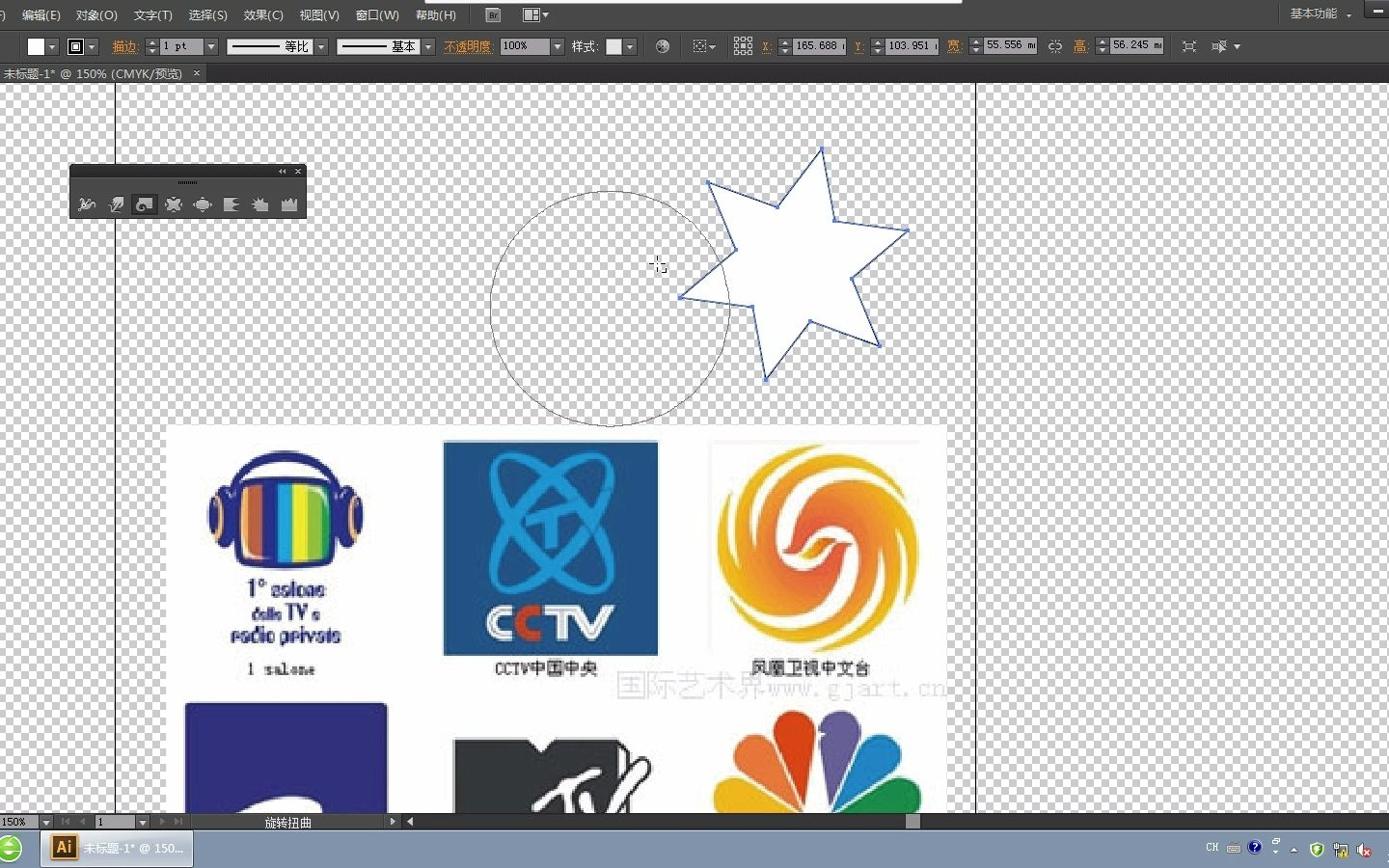Click the 样式 graphic style swatch
1389x868 pixels.
tap(613, 46)
